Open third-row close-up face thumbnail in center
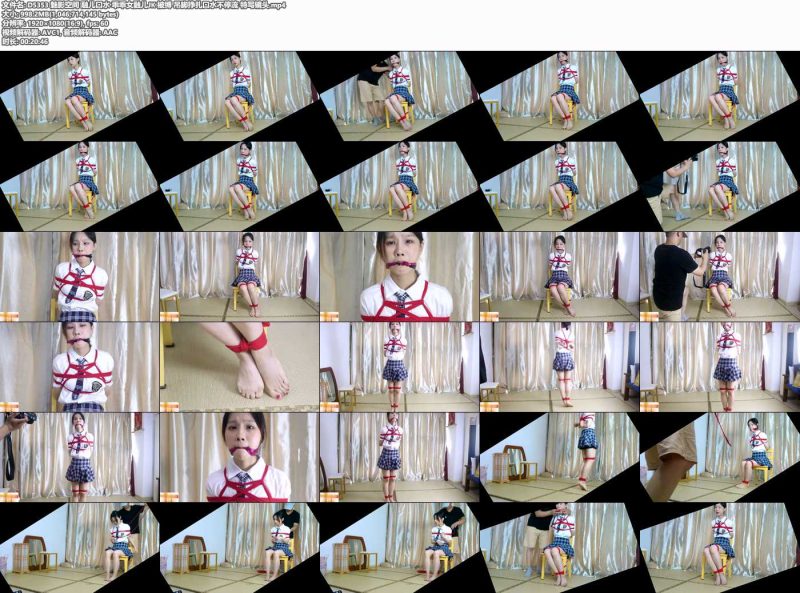 pyautogui.click(x=399, y=277)
